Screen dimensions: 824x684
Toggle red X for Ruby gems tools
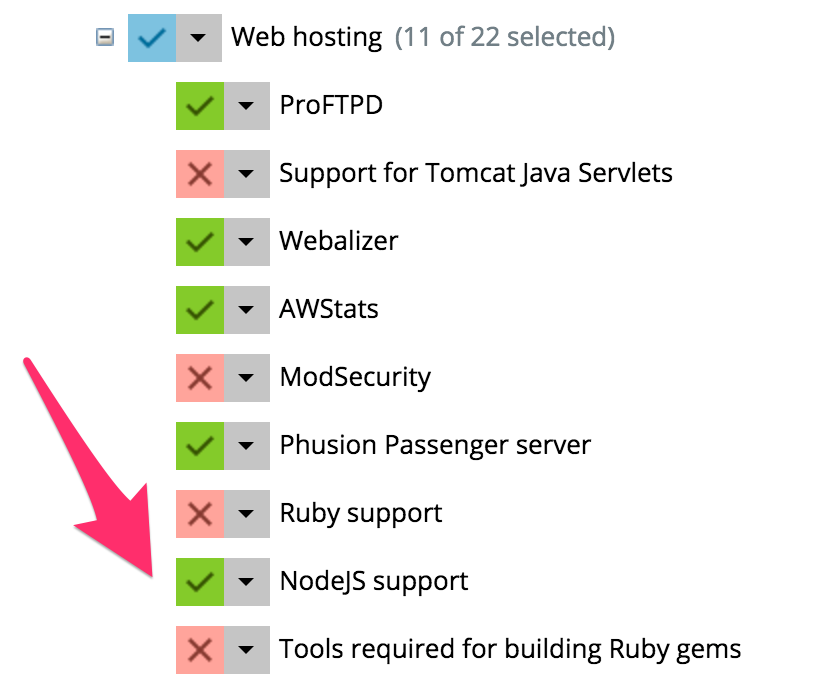tap(200, 650)
